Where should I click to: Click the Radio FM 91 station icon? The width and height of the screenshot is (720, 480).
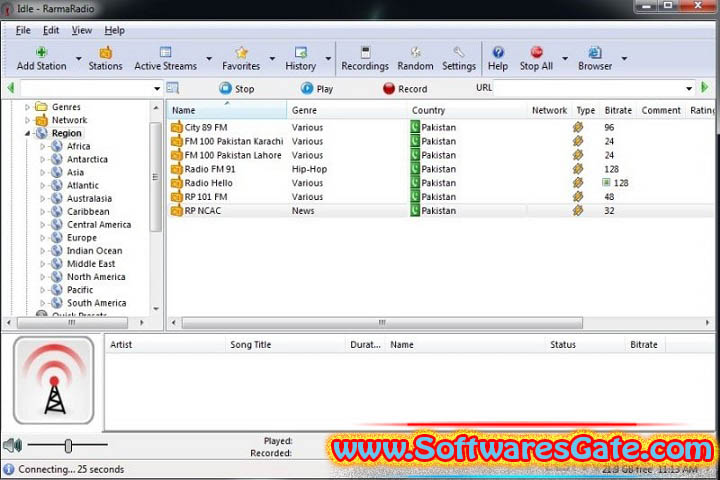coord(177,169)
